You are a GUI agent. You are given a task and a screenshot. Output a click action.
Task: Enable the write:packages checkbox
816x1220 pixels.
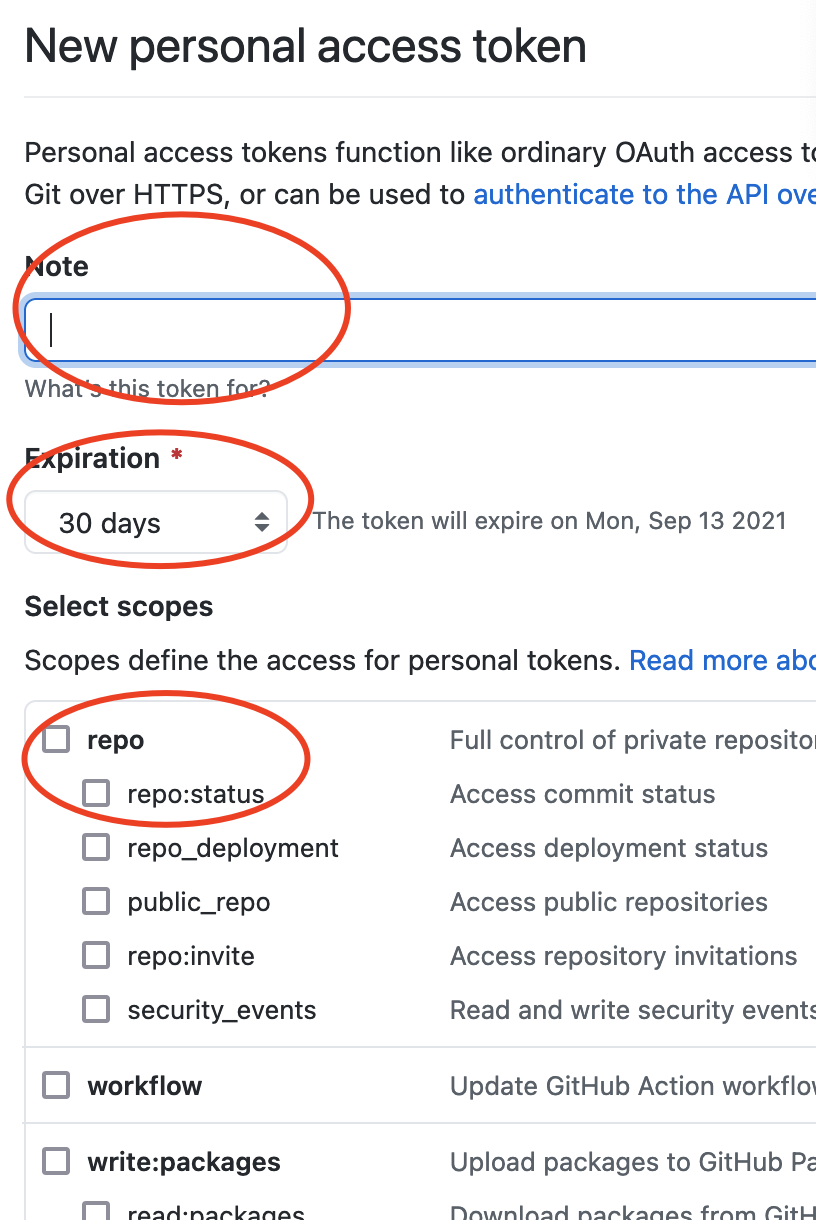[56, 1162]
